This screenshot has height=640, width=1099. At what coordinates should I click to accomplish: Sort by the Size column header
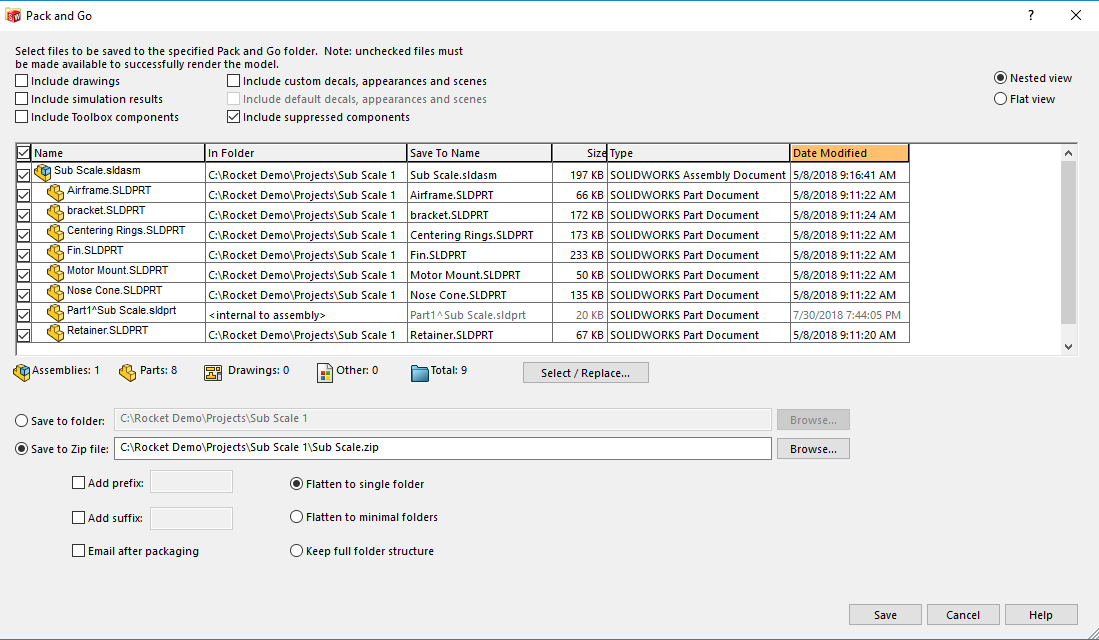coord(580,153)
